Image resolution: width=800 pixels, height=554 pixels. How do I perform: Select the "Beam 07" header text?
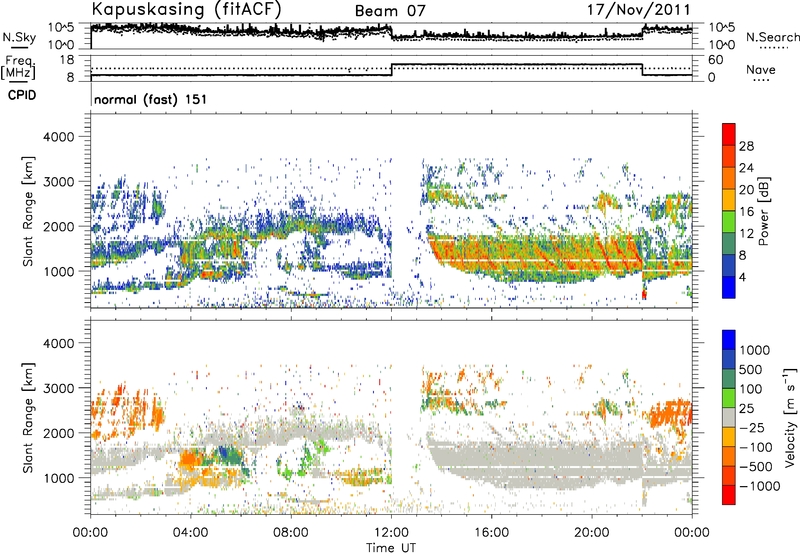tap(390, 11)
